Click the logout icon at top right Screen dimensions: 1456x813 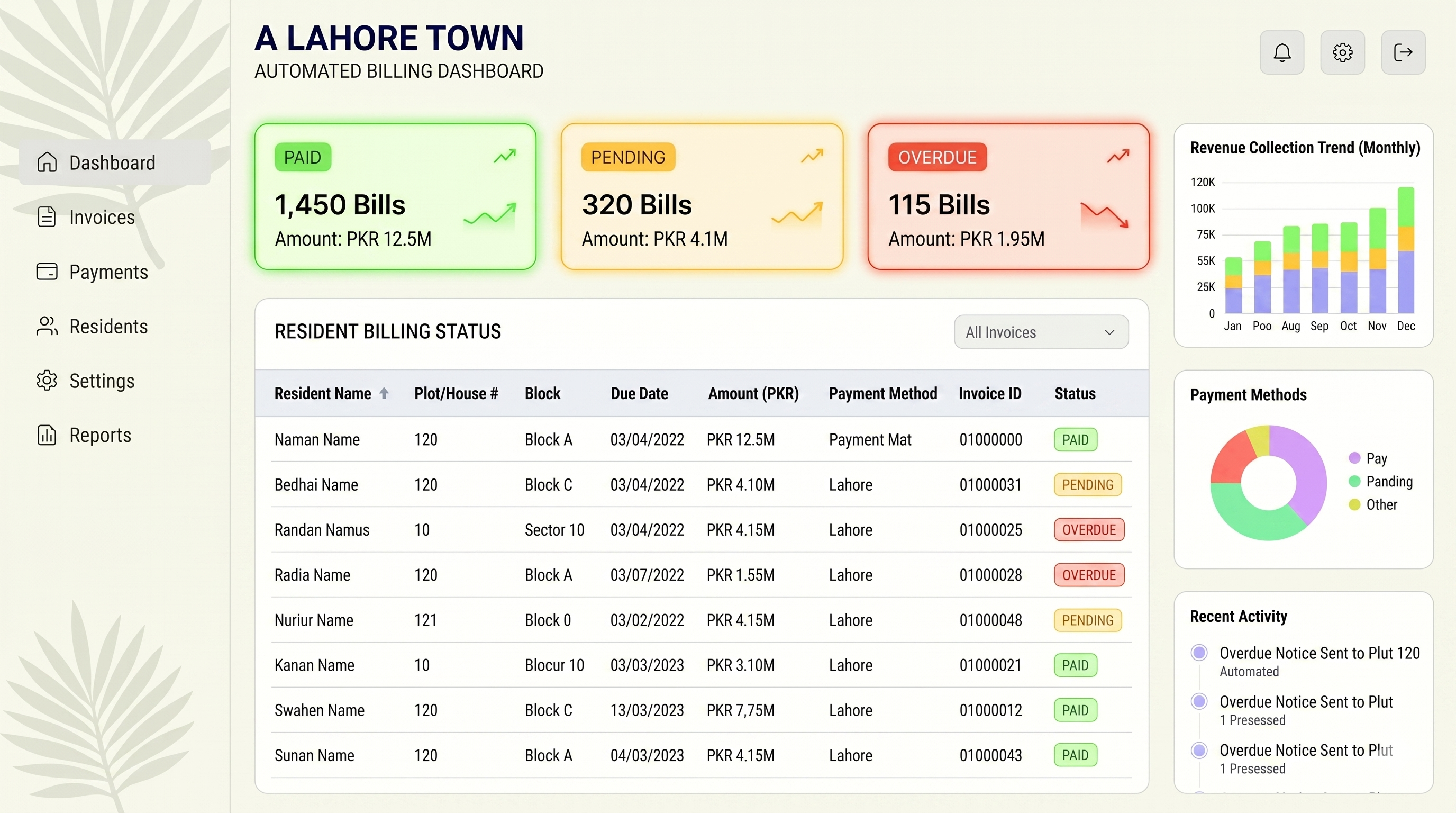tap(1404, 52)
